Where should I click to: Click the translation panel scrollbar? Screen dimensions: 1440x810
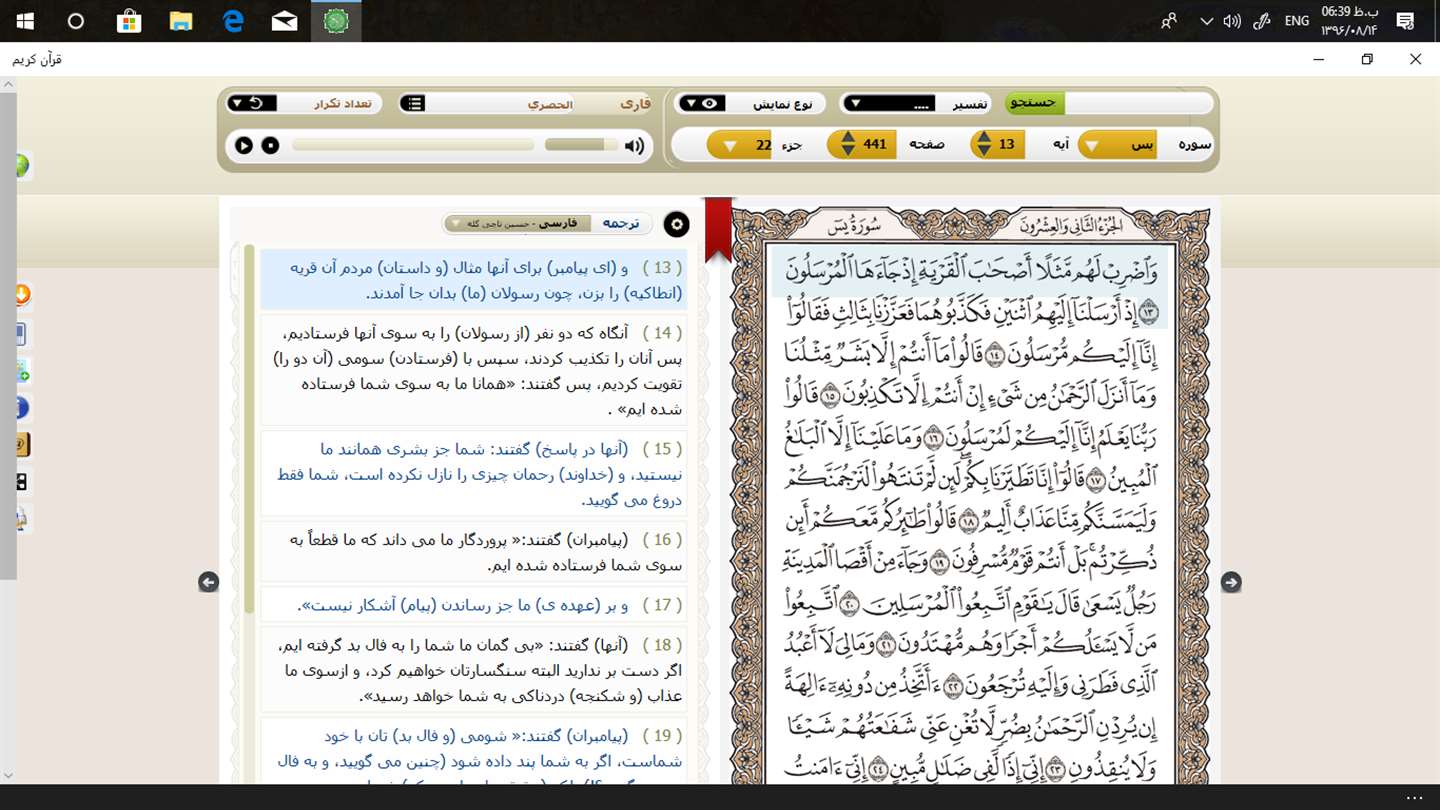click(249, 430)
